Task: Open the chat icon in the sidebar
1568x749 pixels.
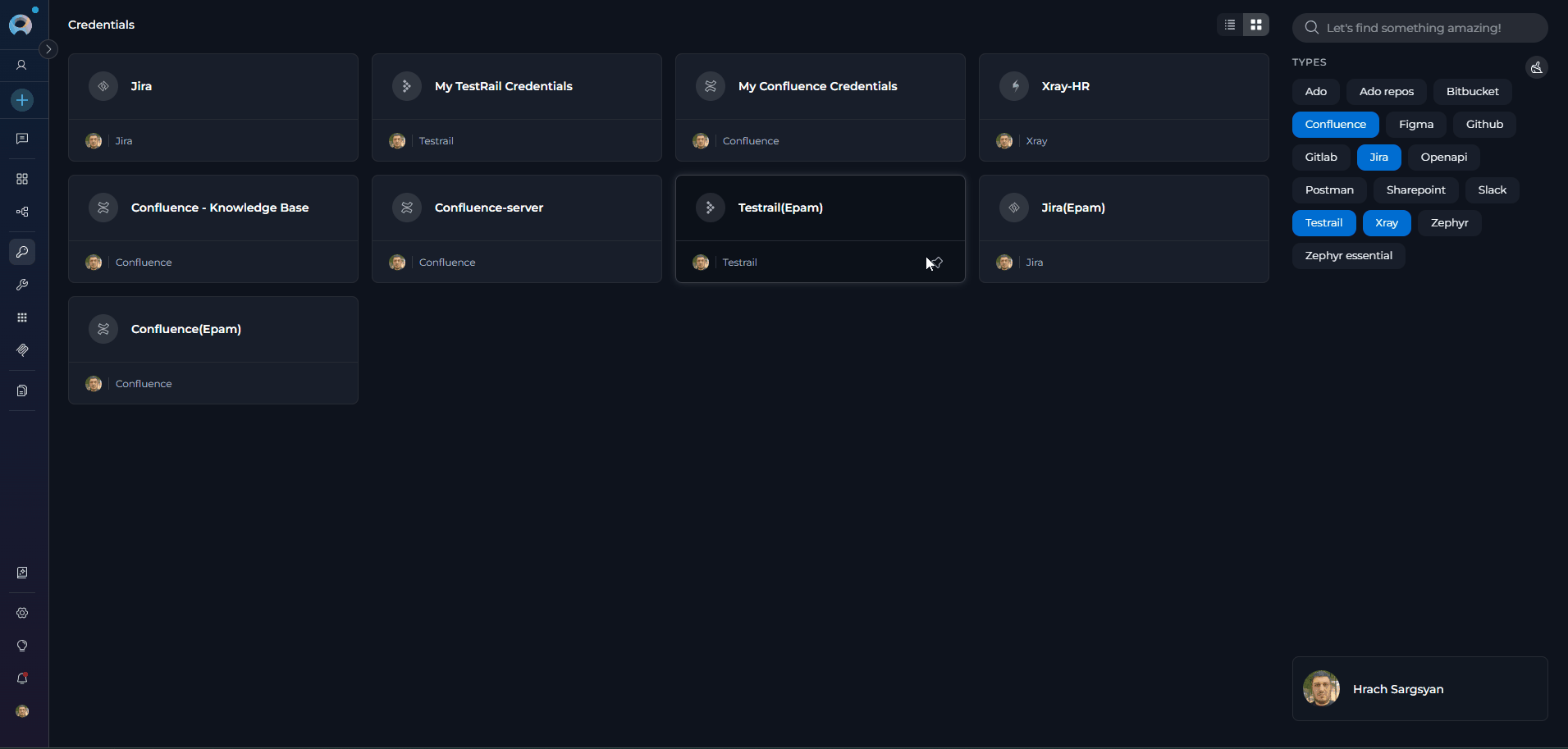Action: coord(22,139)
